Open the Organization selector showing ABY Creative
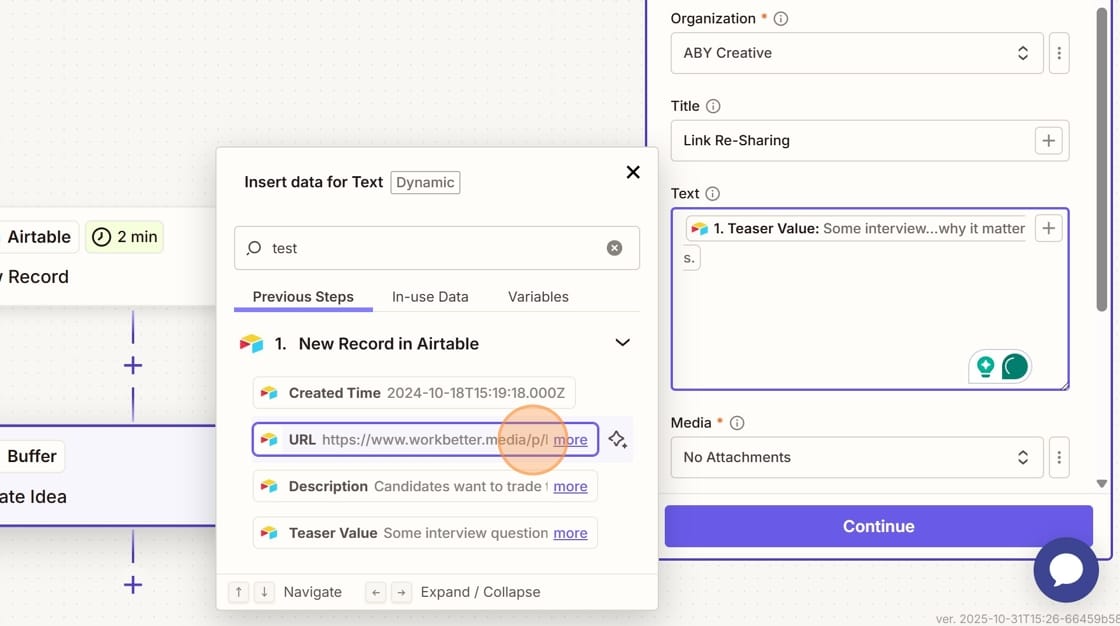 click(x=857, y=53)
